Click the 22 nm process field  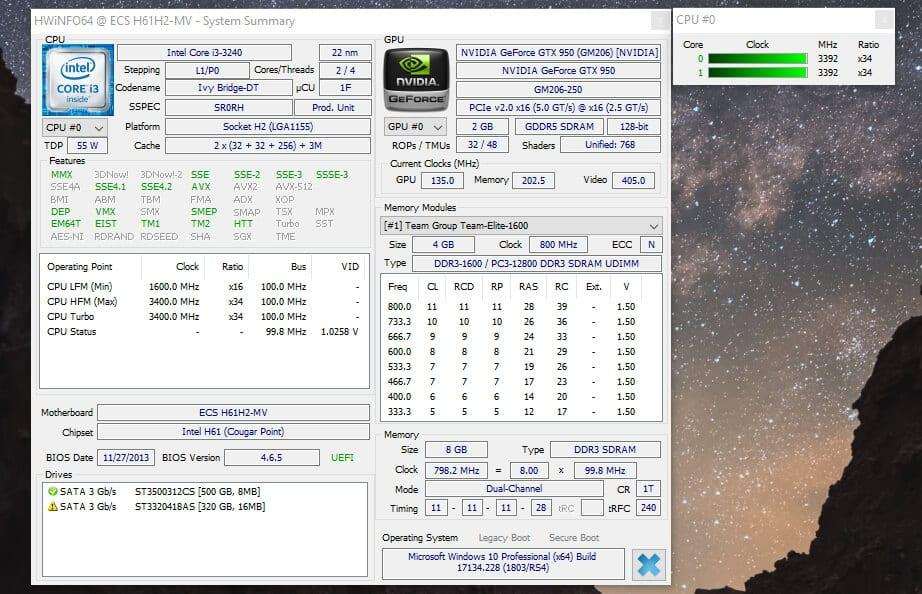click(345, 53)
